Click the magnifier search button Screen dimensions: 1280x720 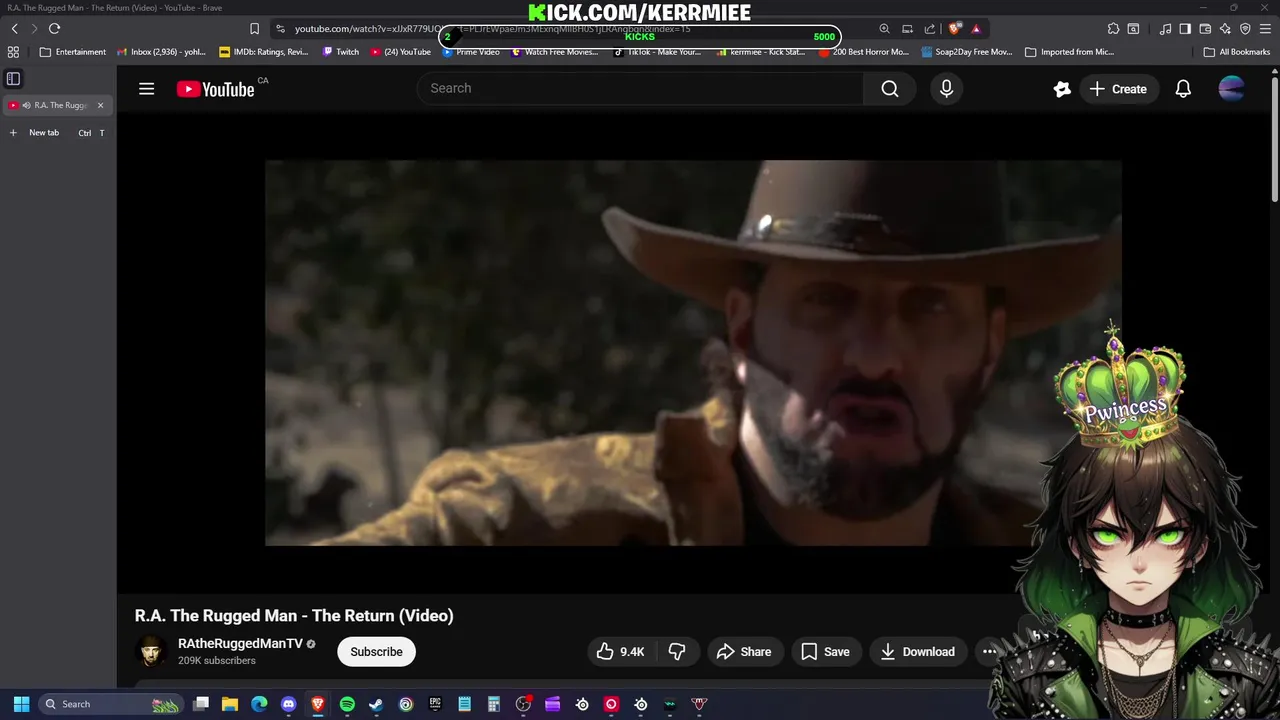(889, 88)
